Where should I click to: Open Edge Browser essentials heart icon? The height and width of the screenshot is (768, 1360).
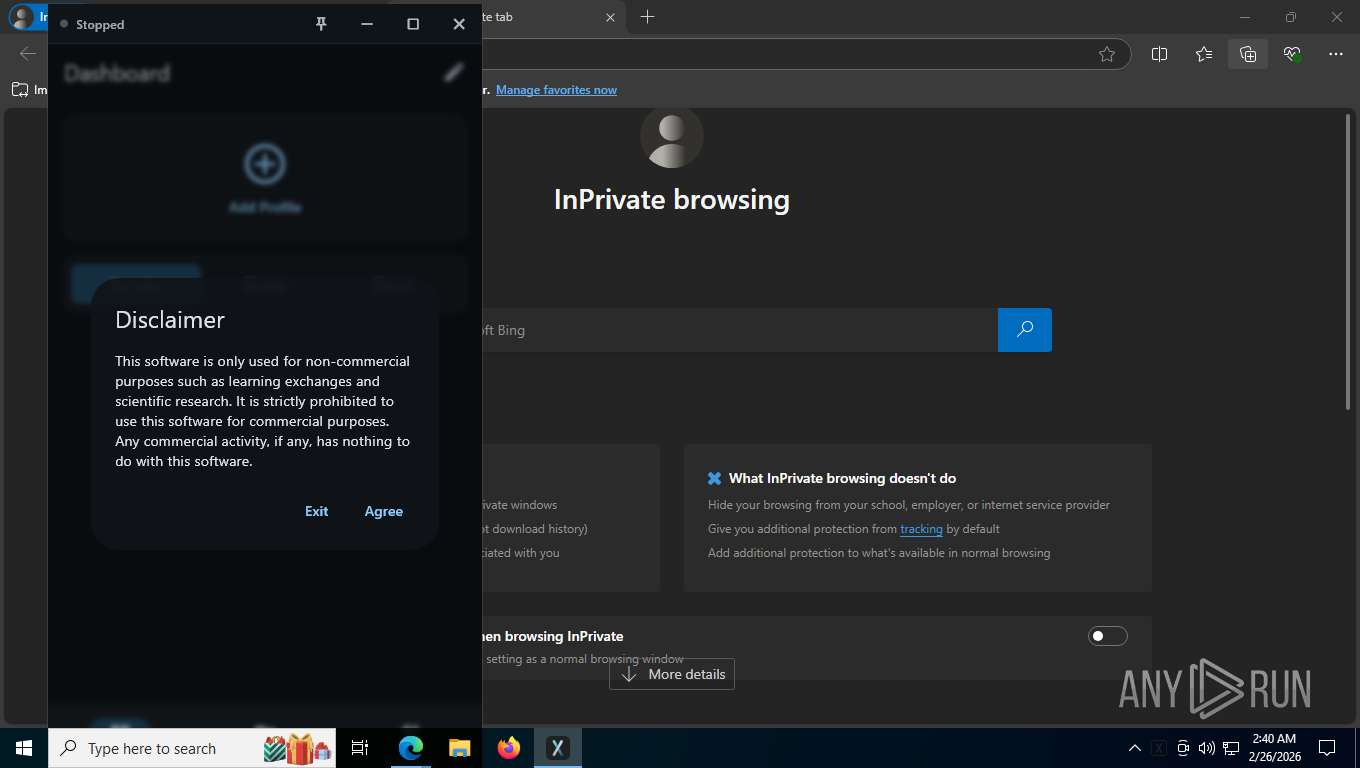coord(1292,54)
